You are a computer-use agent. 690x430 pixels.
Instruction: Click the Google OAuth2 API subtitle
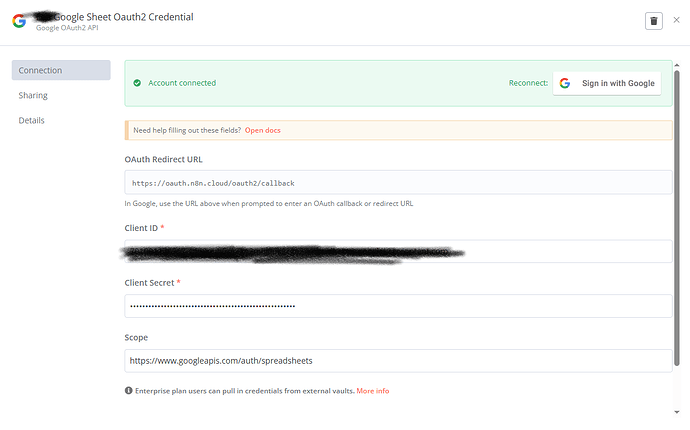click(67, 28)
